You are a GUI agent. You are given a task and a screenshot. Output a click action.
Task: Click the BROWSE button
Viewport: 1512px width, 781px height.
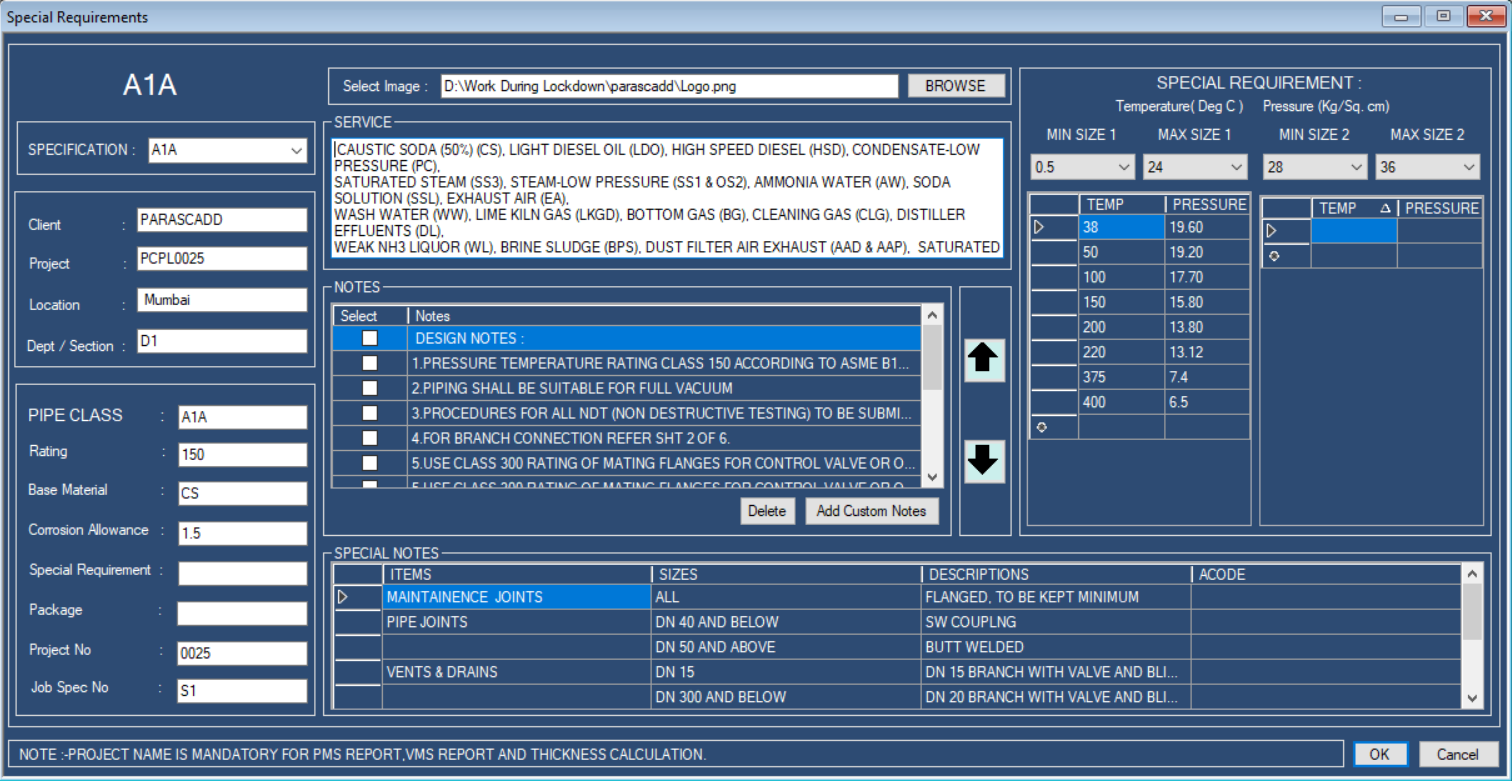956,86
